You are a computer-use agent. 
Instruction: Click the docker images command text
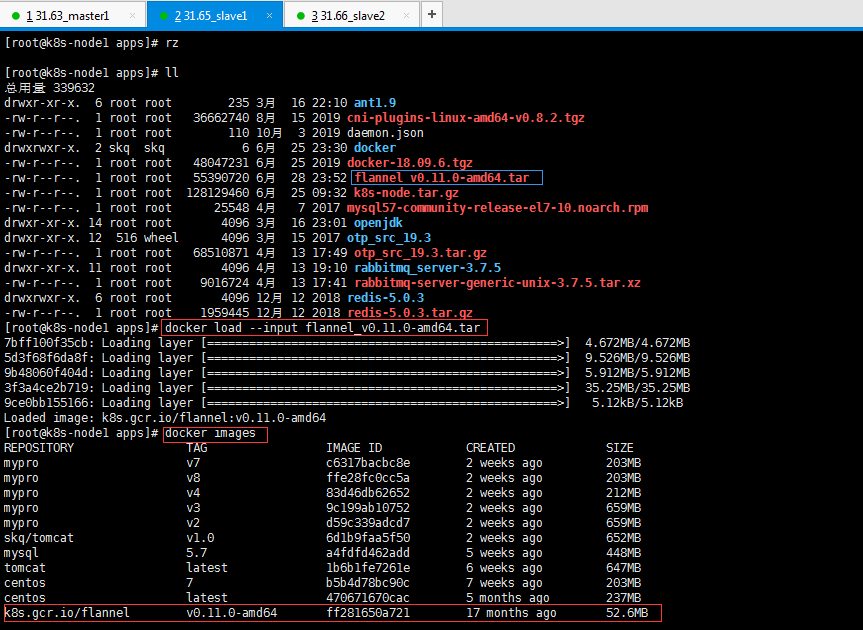210,433
